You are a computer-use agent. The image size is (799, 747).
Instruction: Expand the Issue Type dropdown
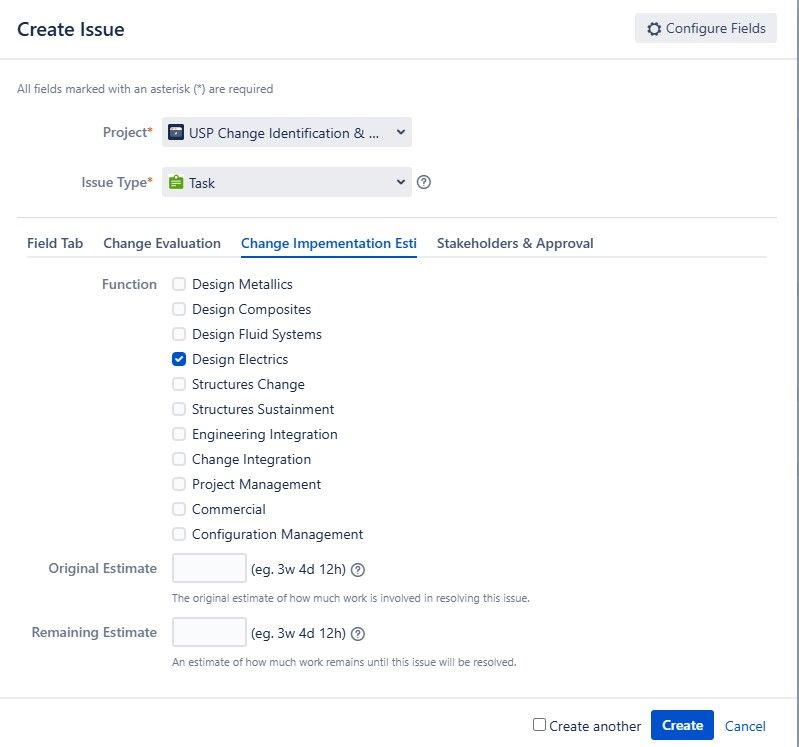[287, 182]
